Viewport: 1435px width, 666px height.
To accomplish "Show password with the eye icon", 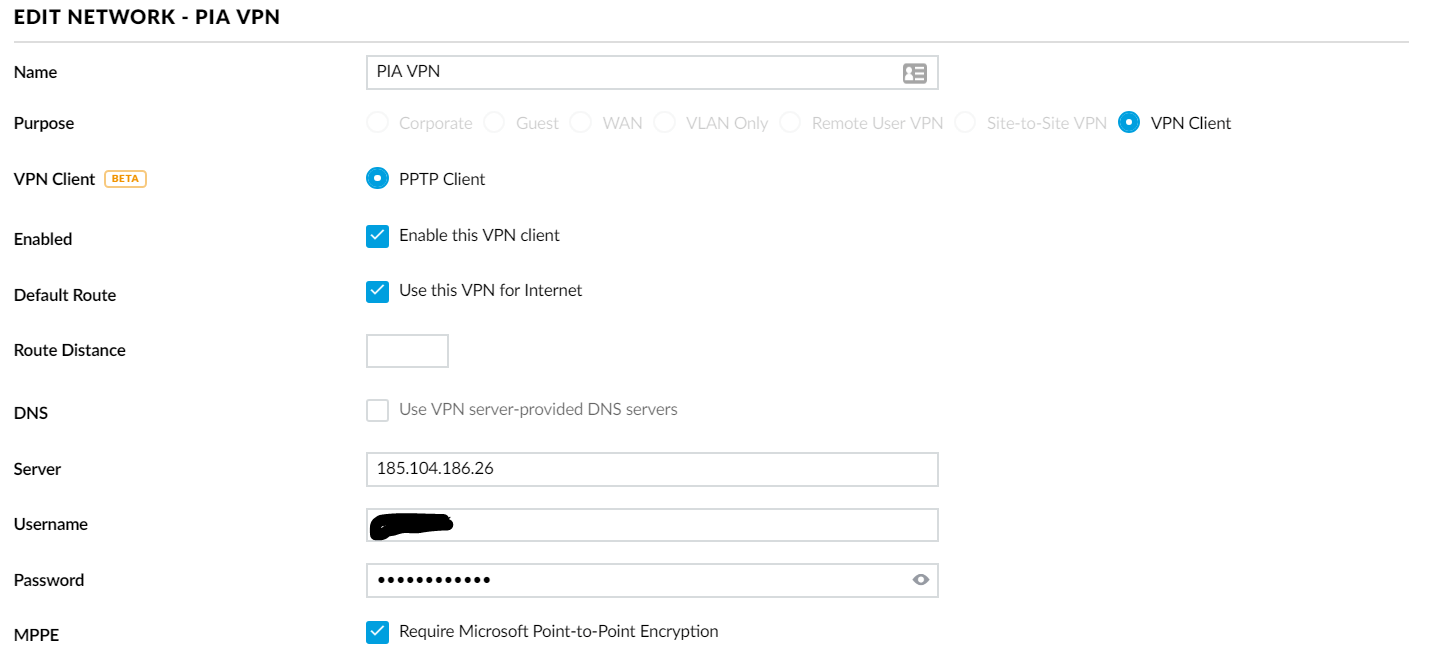I will [x=921, y=580].
